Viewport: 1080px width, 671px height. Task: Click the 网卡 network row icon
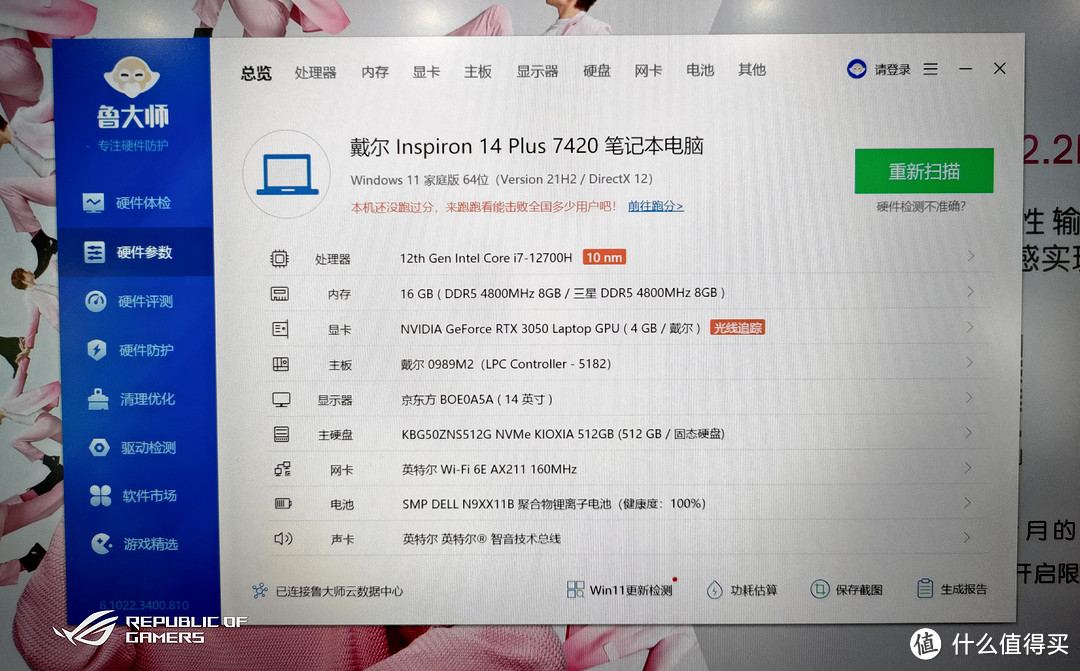[282, 469]
